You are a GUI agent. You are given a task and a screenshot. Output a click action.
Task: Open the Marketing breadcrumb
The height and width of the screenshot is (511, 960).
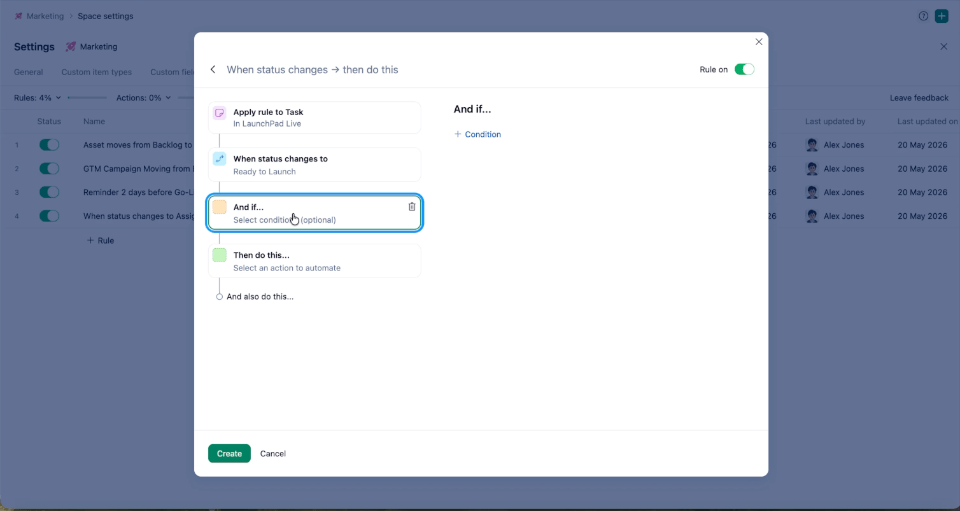pos(45,16)
